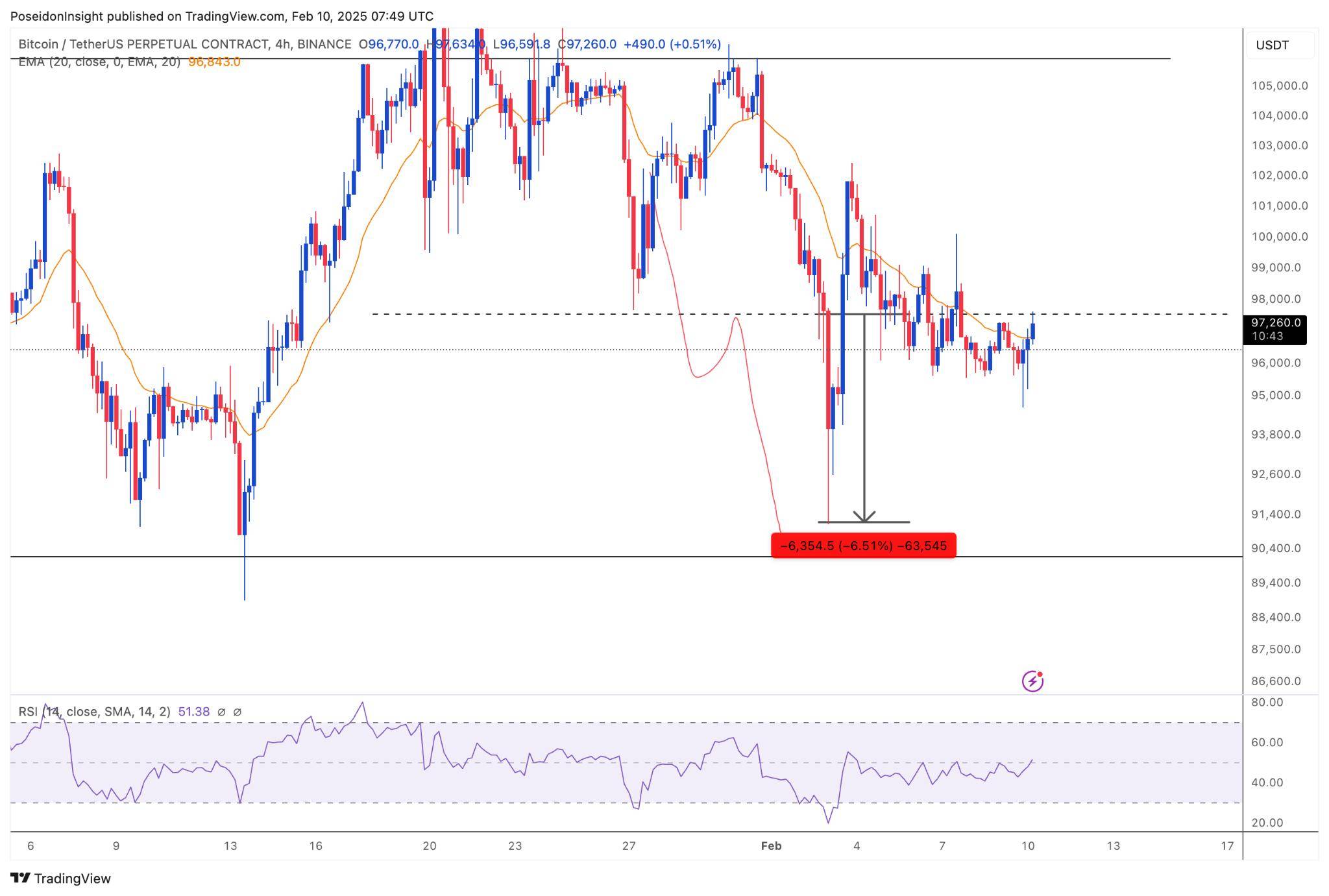This screenshot has height=896, width=1329.
Task: Click the 104,000.0 price axis label
Action: point(1280,115)
